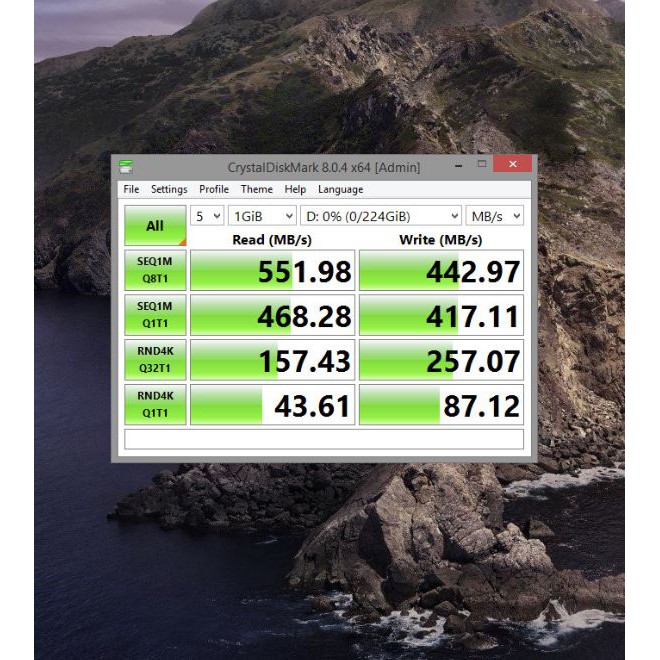Minimize the CrystalDiskMark window
660x660 pixels.
459,165
